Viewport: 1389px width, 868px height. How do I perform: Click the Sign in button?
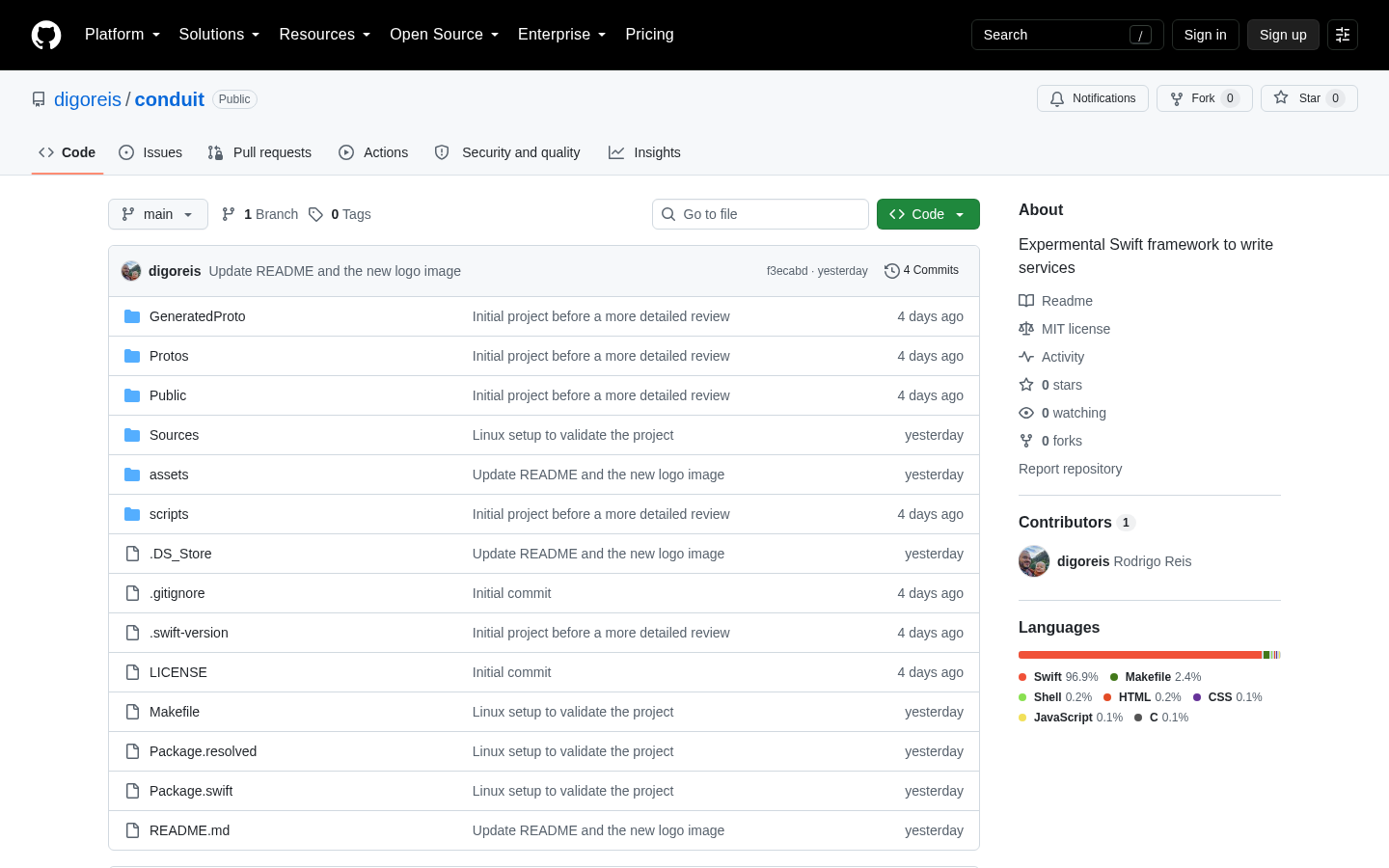click(x=1206, y=35)
